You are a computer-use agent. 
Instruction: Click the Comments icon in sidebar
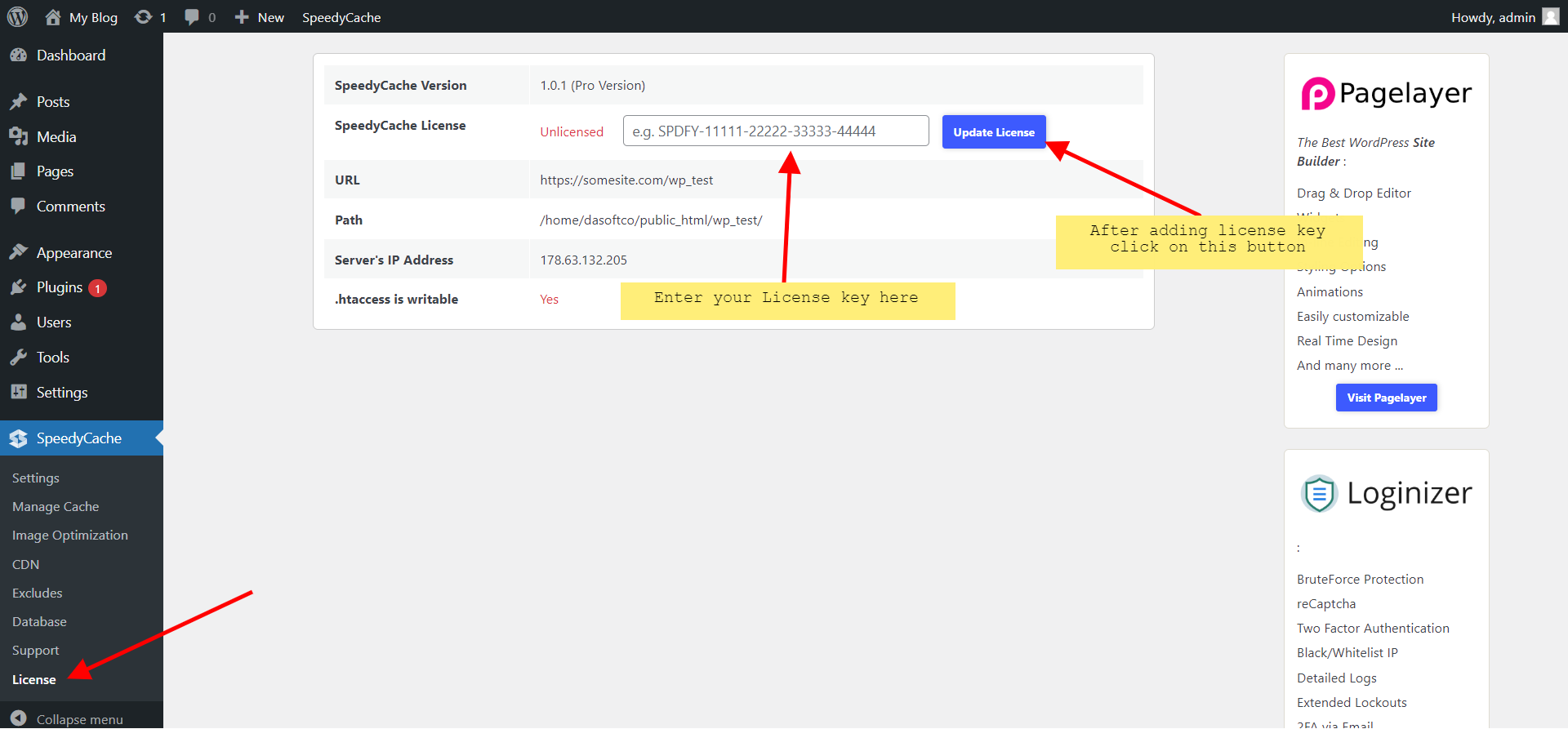coord(18,206)
